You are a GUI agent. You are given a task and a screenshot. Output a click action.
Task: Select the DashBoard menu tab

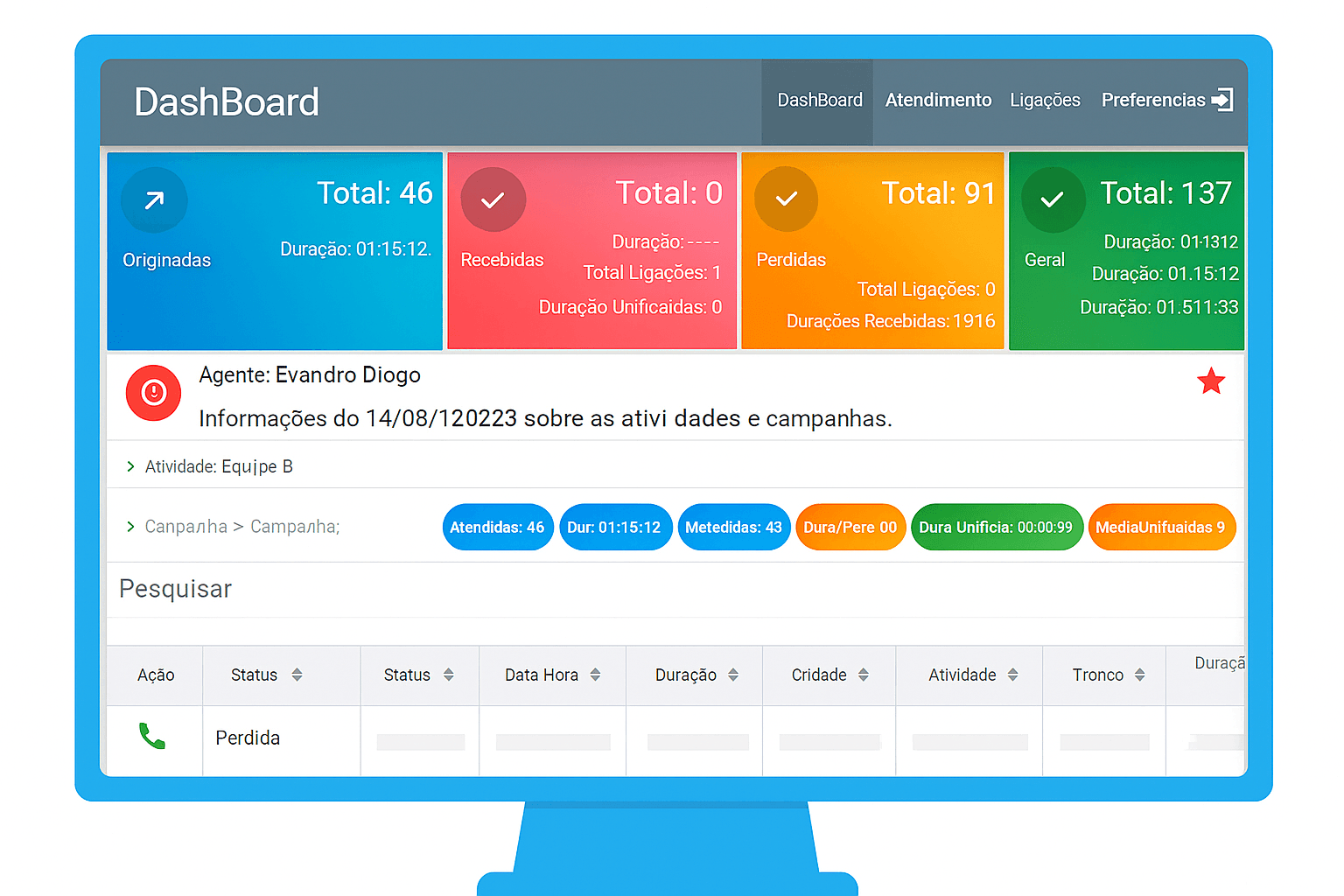click(x=819, y=101)
